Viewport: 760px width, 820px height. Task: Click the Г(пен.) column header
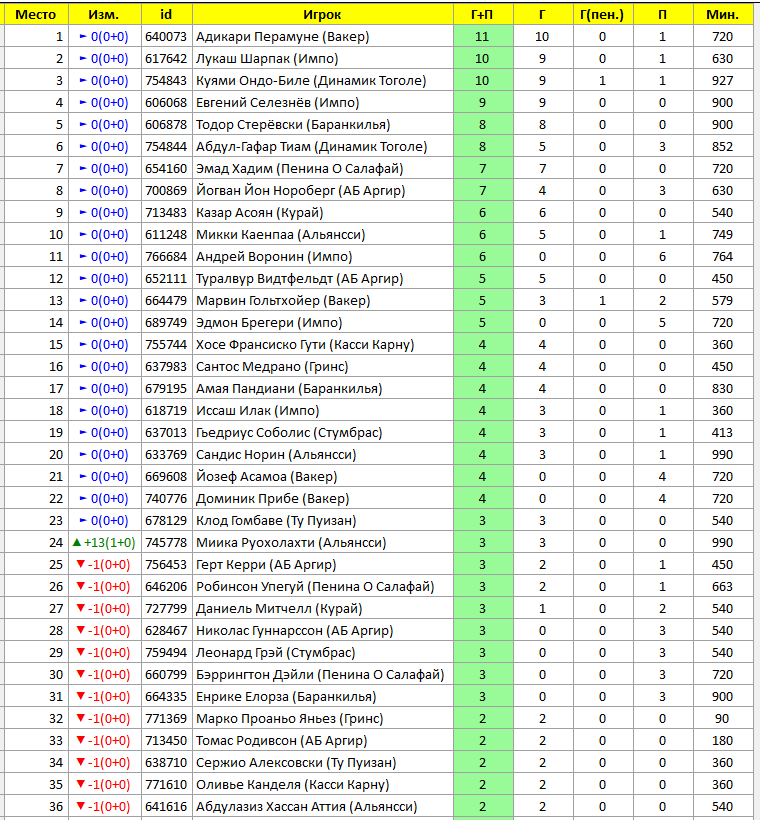point(603,15)
